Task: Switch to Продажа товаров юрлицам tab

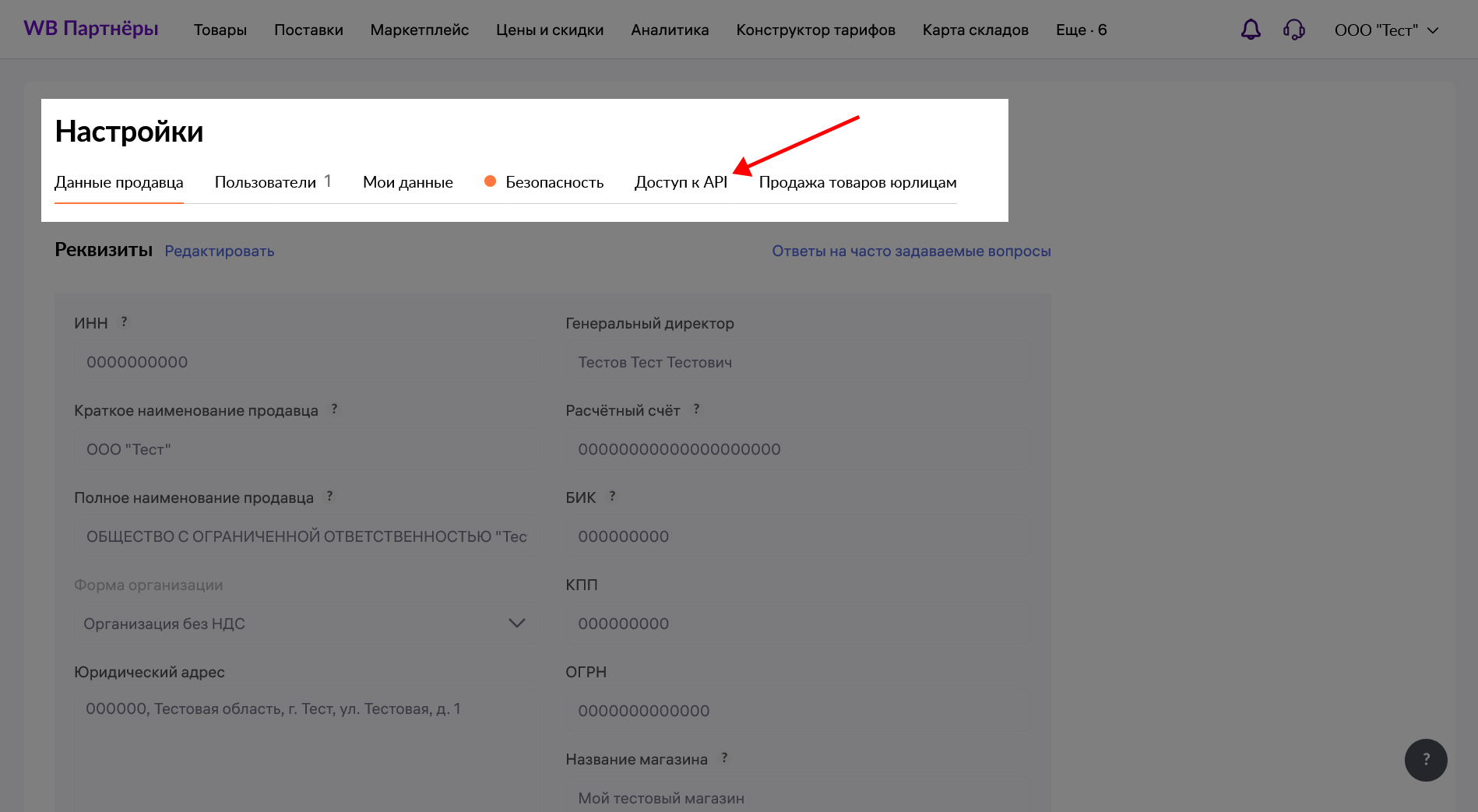Action: coord(857,182)
